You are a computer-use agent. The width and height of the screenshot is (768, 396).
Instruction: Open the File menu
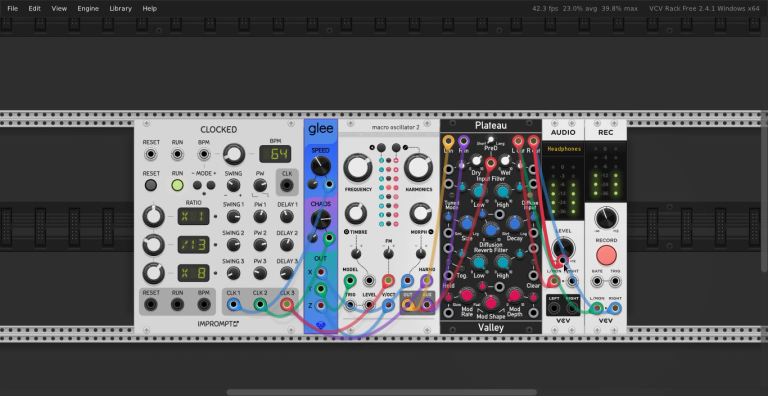[x=12, y=8]
